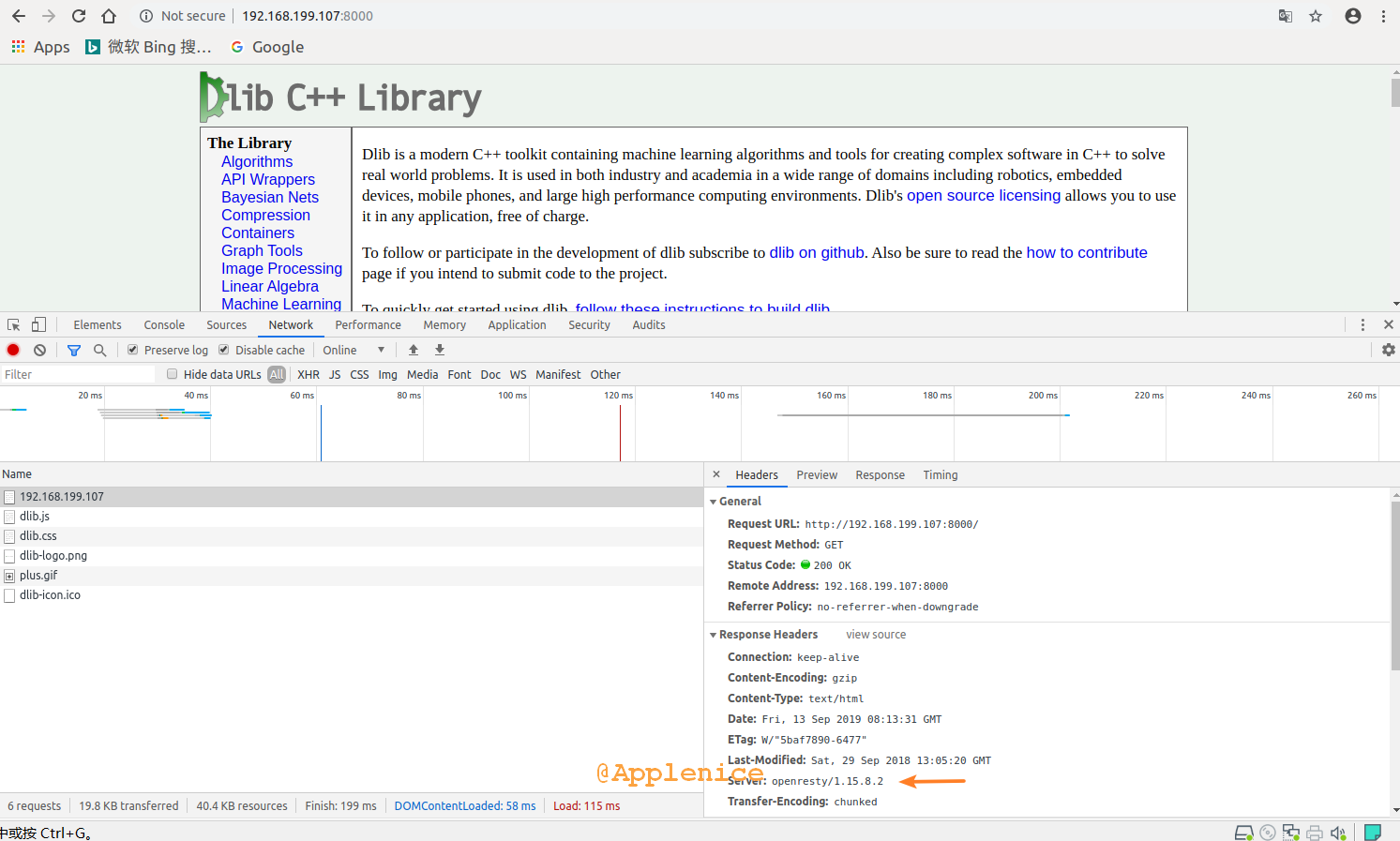Focus the network Filter text field
Viewport: 1400px width, 841px height.
coord(78,374)
